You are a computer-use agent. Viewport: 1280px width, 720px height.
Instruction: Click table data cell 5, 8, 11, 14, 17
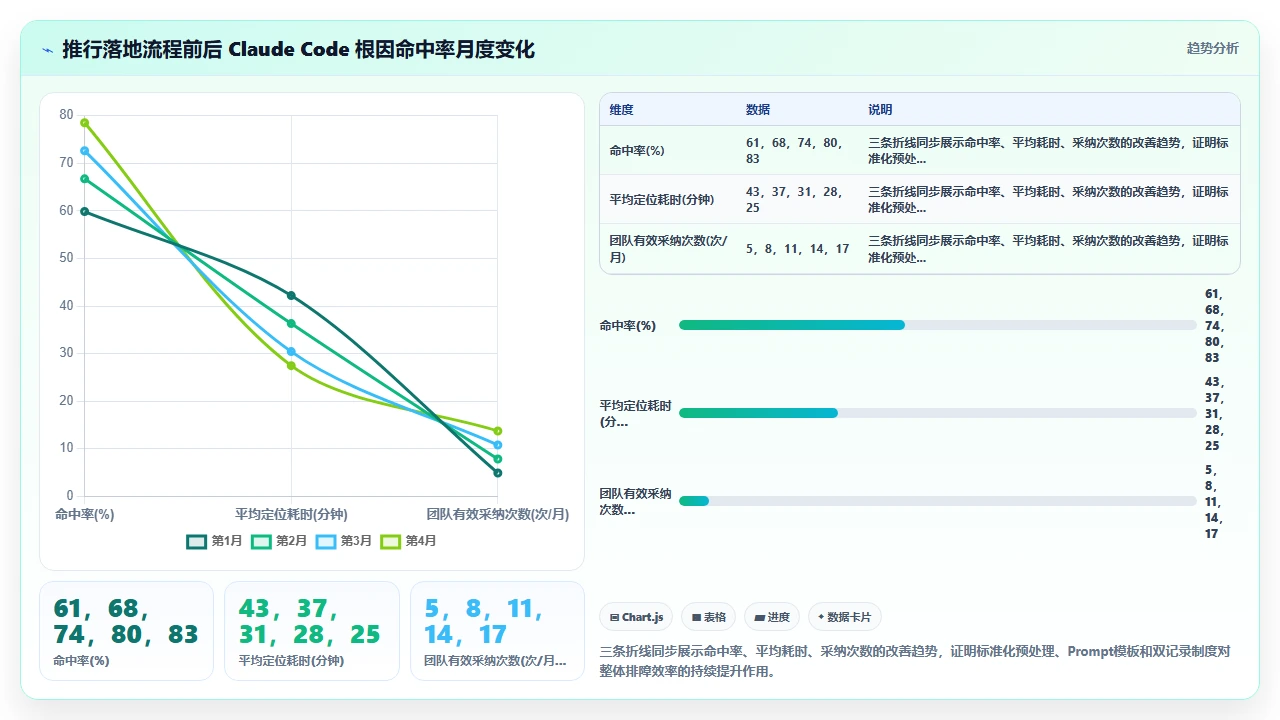(x=797, y=249)
